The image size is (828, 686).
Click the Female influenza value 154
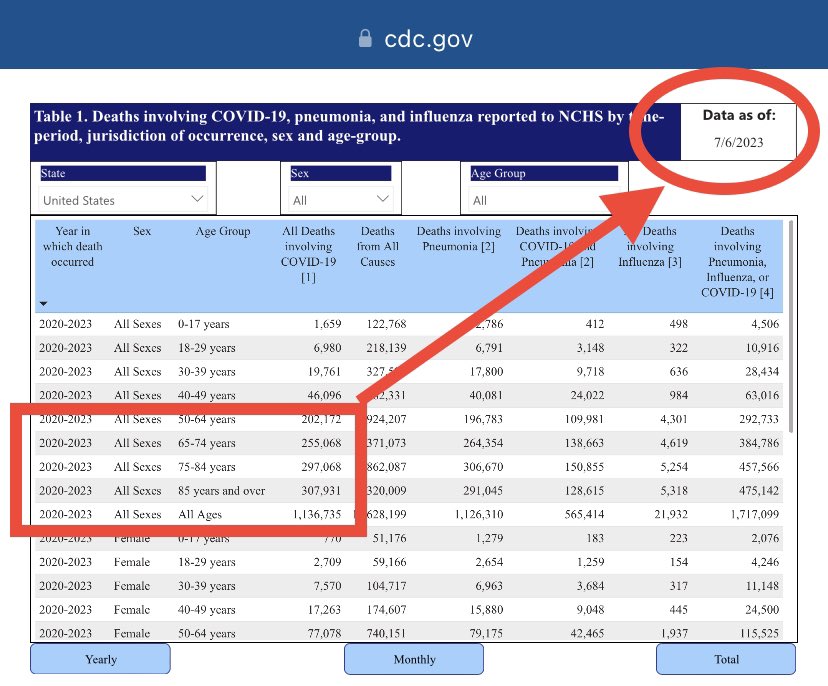coord(679,562)
